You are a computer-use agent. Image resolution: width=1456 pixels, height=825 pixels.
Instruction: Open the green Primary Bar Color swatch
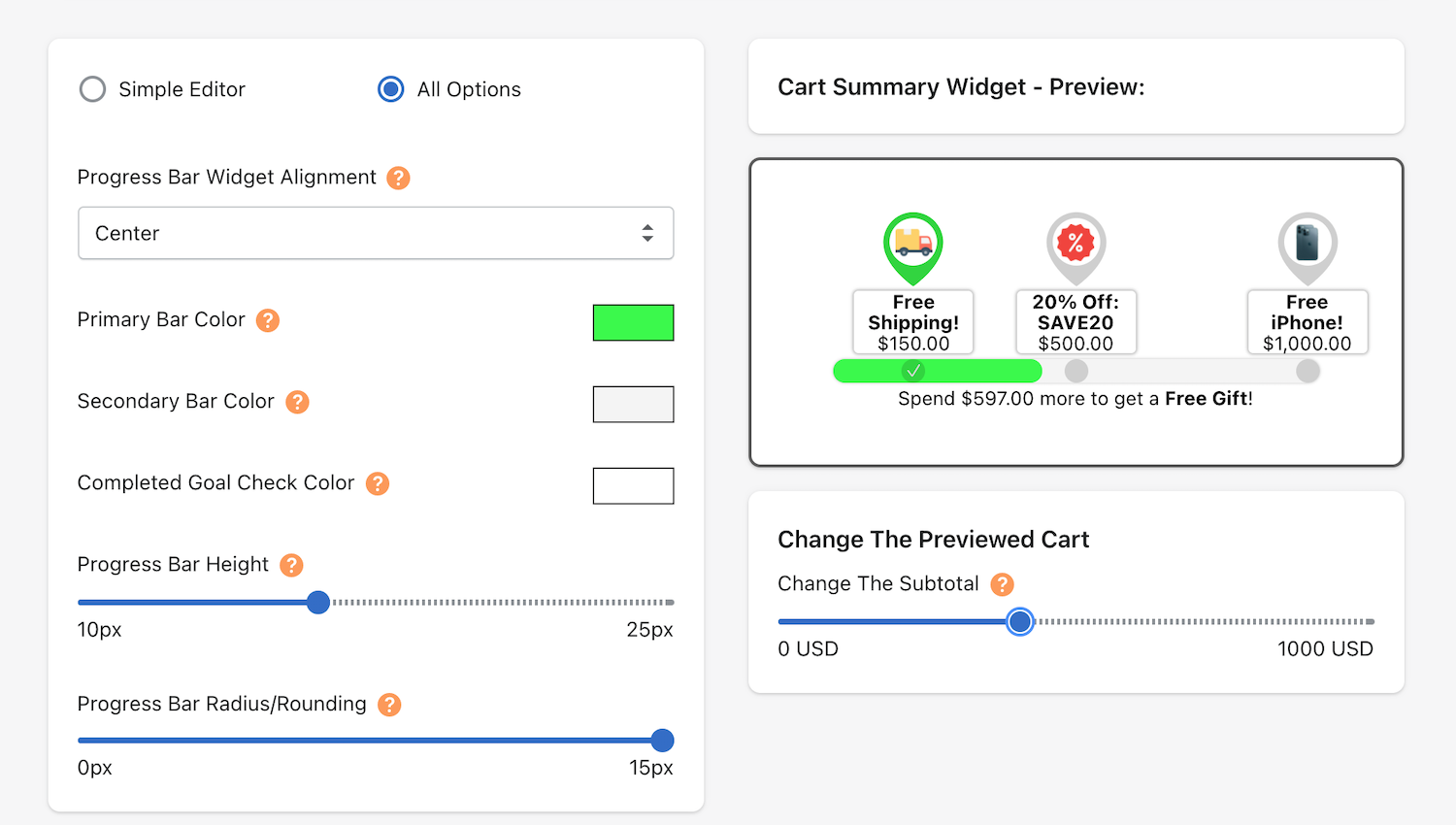click(633, 322)
